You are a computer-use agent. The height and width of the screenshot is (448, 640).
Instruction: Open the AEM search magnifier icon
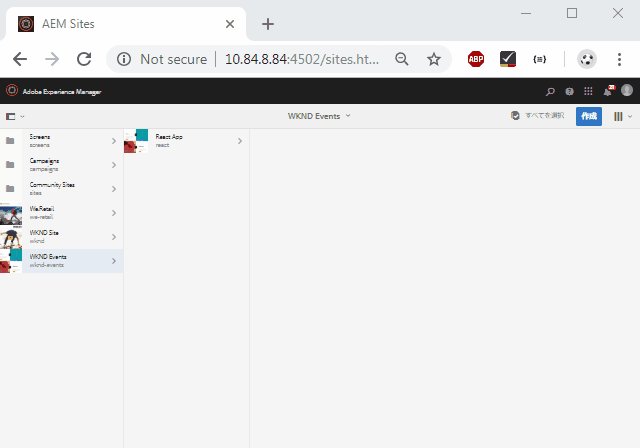(550, 91)
